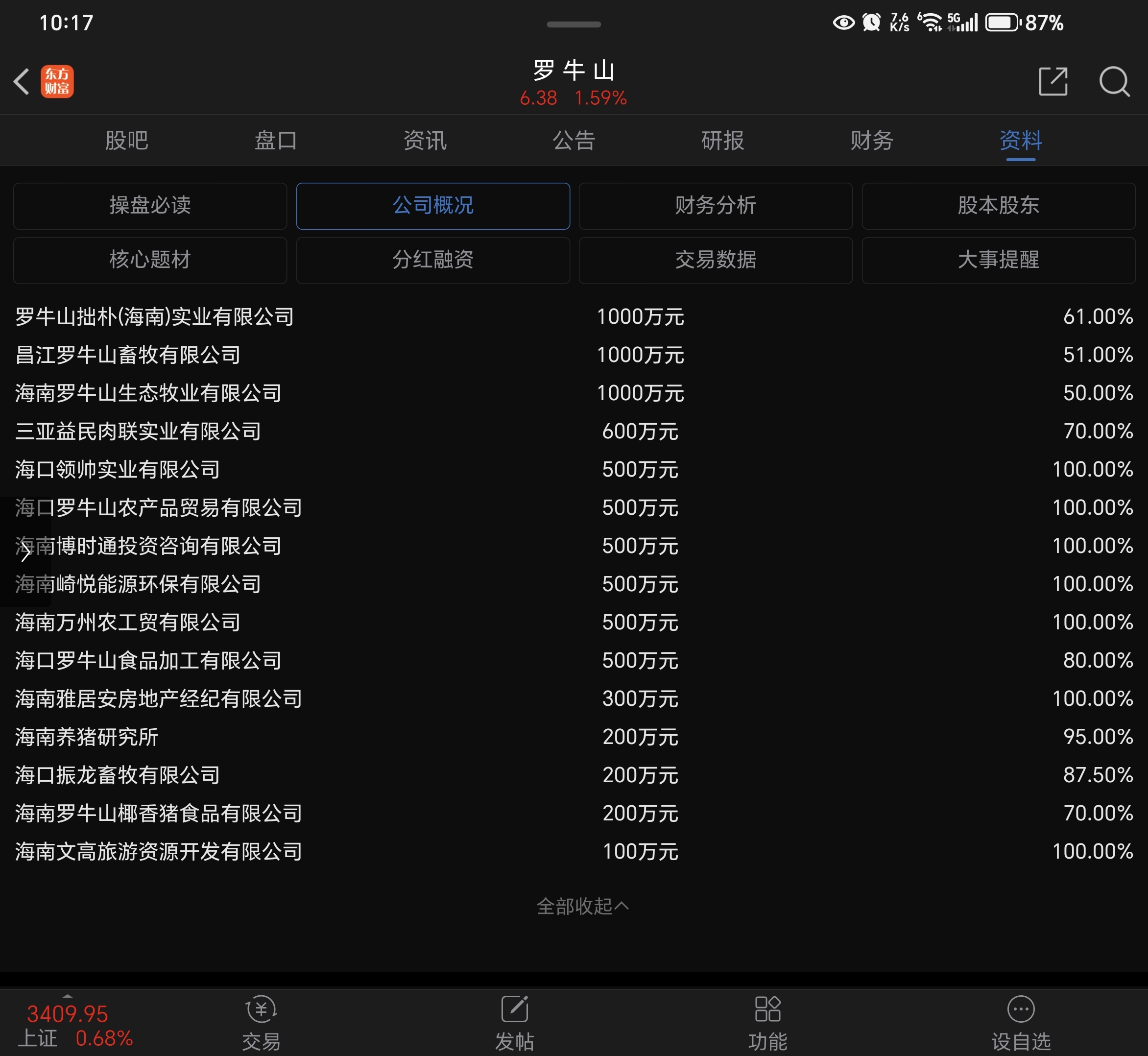Expand the 上证 index bar arrow
1148x1056 pixels.
click(x=68, y=996)
